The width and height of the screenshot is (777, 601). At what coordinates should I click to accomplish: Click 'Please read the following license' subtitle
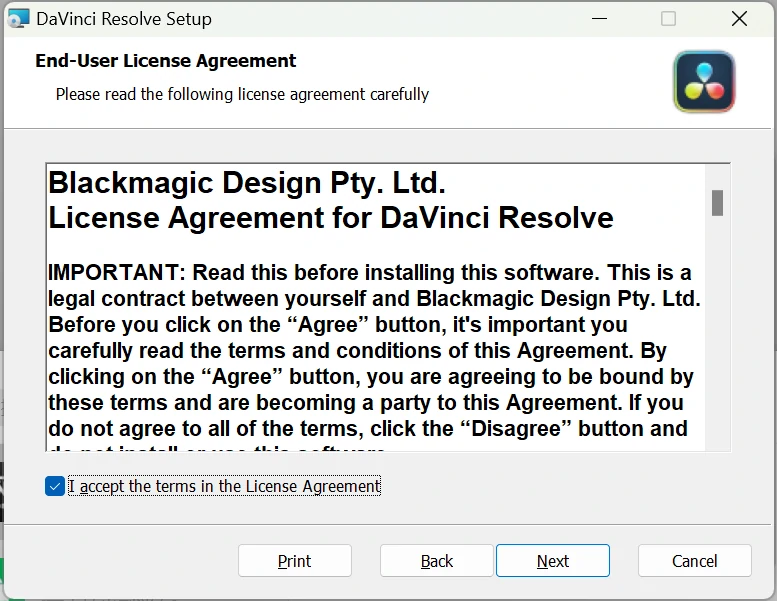click(x=242, y=94)
